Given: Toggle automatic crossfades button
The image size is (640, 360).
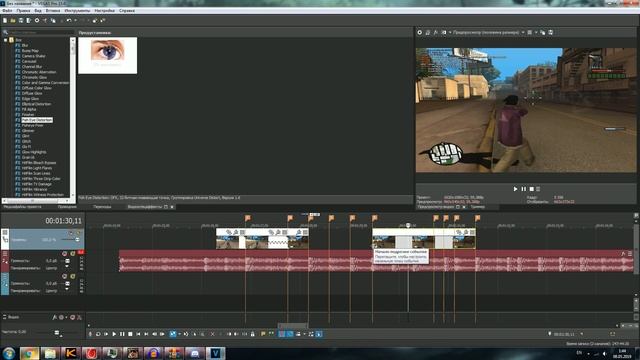Looking at the screenshot, I should (289, 334).
